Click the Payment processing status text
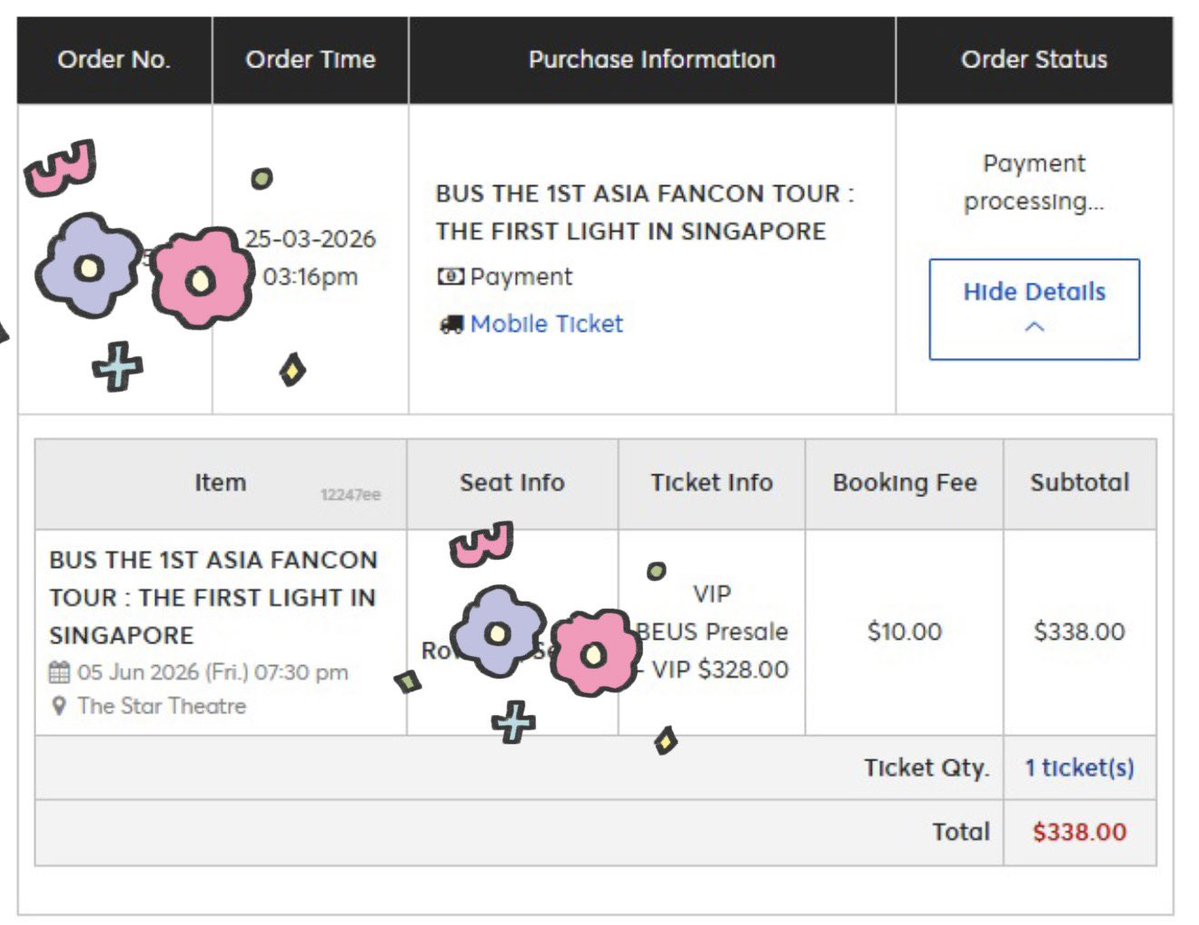The height and width of the screenshot is (925, 1199). 1034,182
